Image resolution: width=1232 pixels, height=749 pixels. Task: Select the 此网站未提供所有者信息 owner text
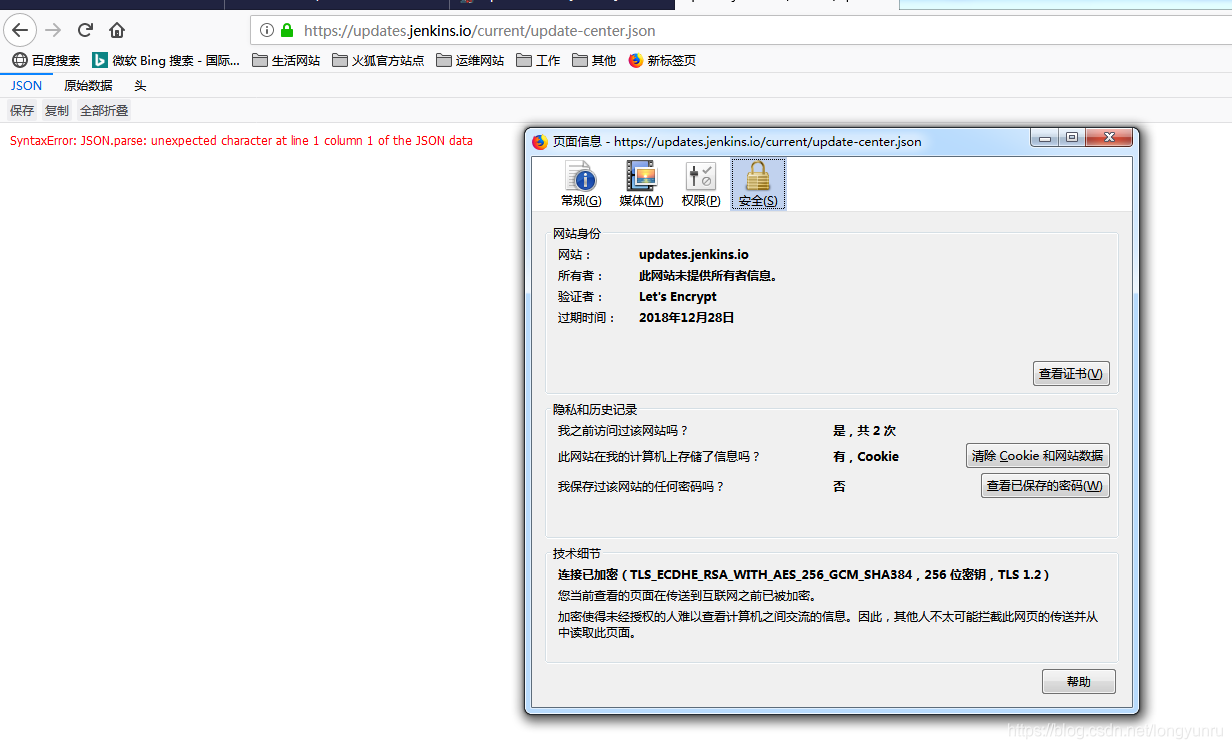point(708,276)
